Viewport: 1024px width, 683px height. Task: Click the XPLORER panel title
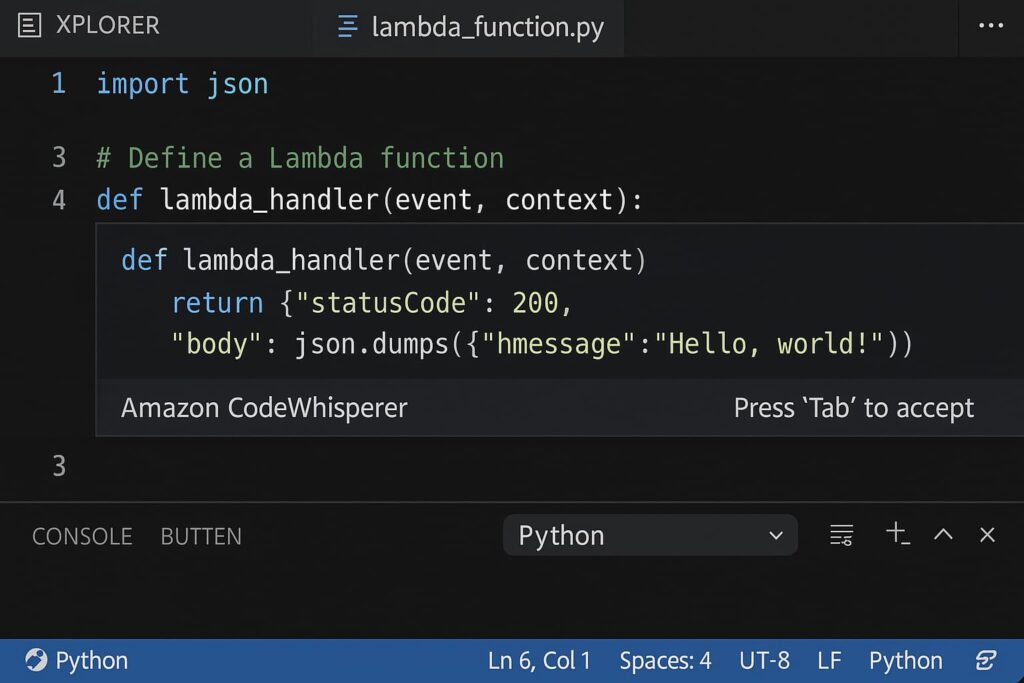tap(108, 25)
